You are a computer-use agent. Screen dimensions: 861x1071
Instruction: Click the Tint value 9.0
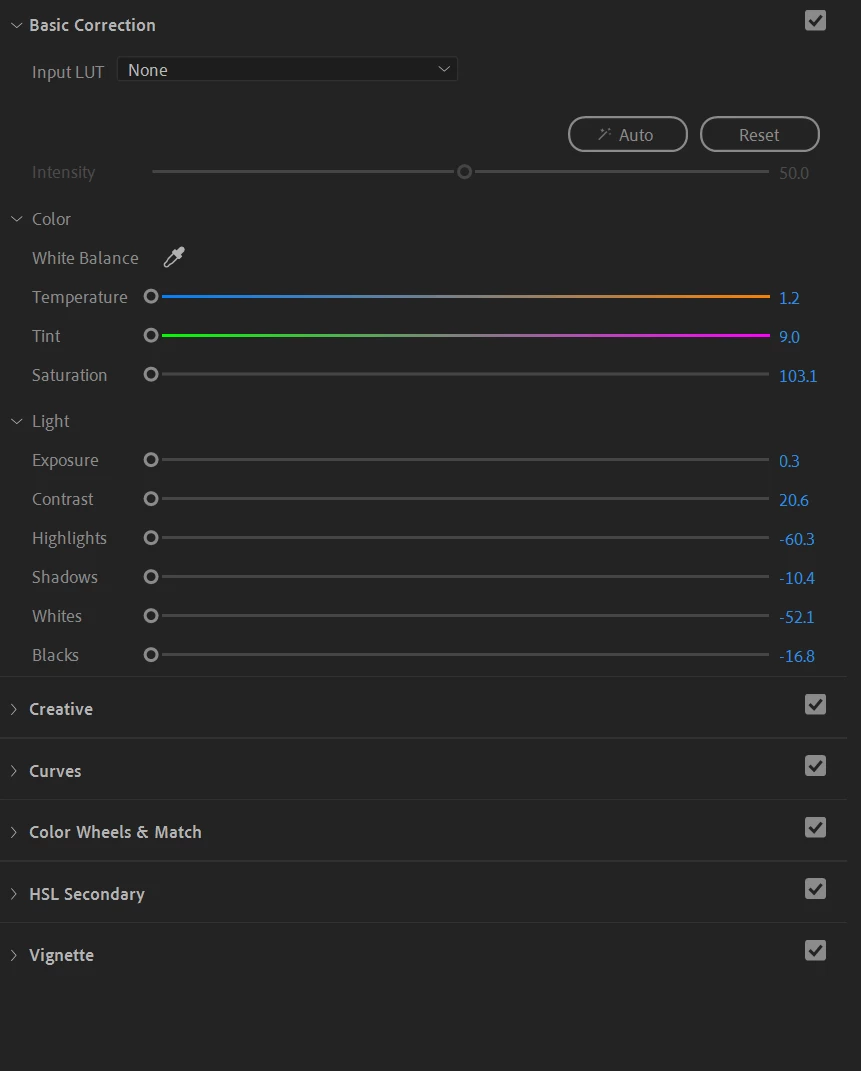tap(789, 337)
